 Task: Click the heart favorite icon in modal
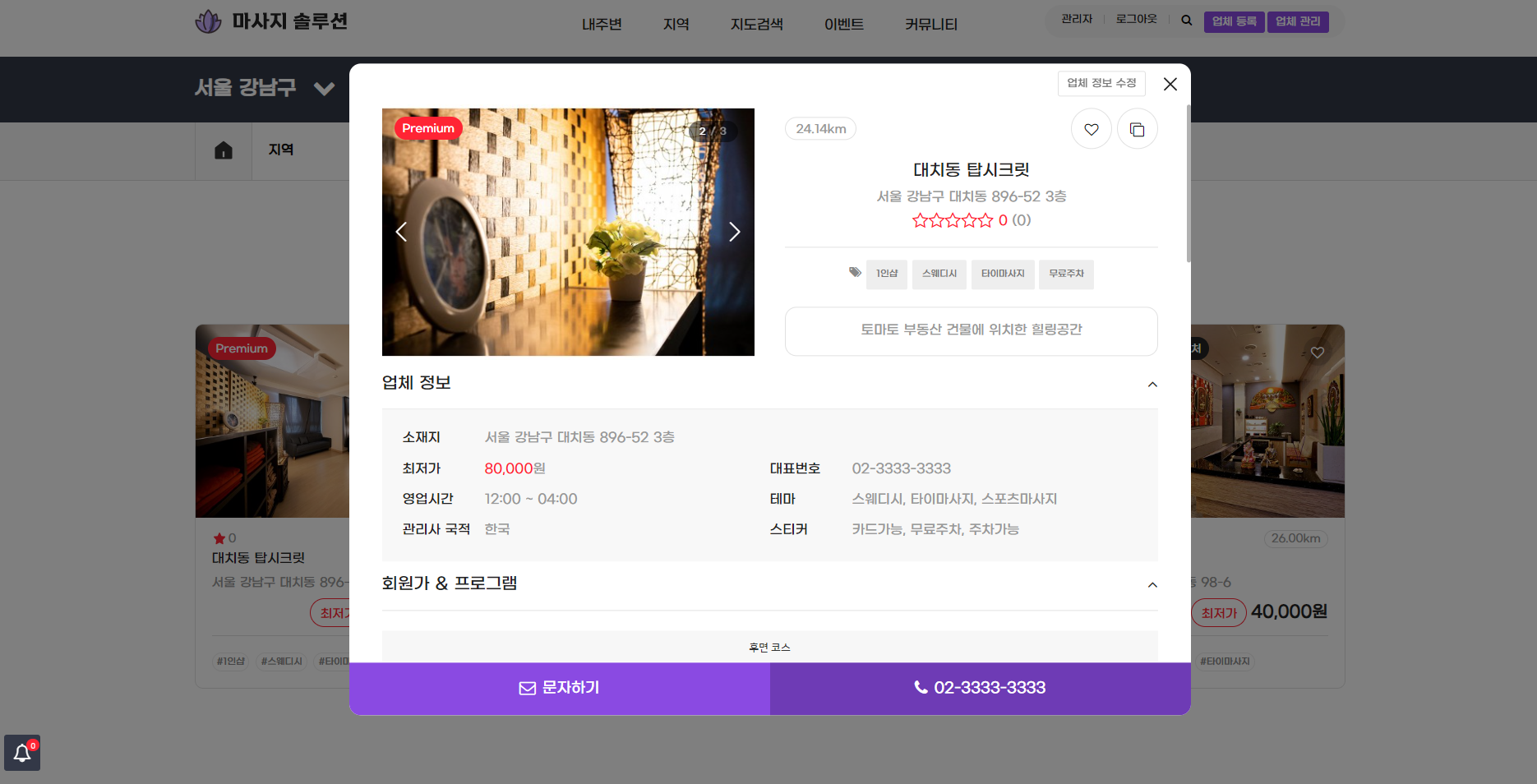click(x=1091, y=130)
